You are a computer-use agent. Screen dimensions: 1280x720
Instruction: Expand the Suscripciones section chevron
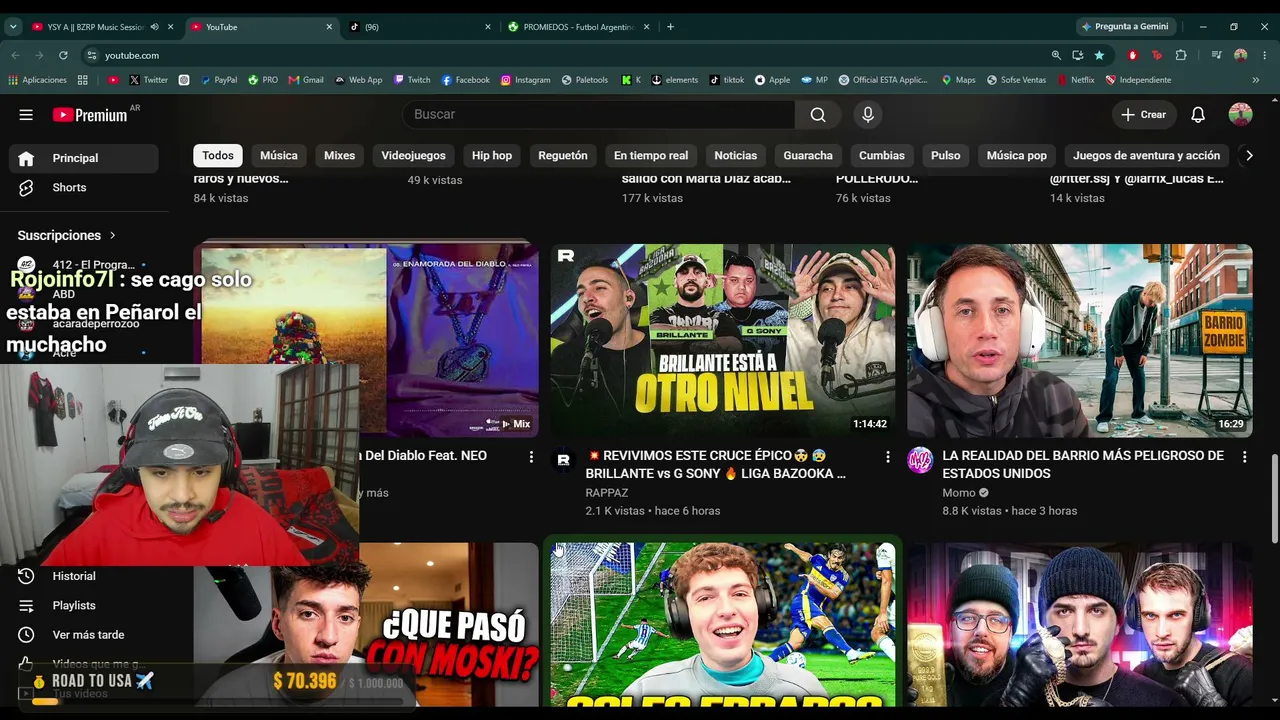(x=112, y=235)
